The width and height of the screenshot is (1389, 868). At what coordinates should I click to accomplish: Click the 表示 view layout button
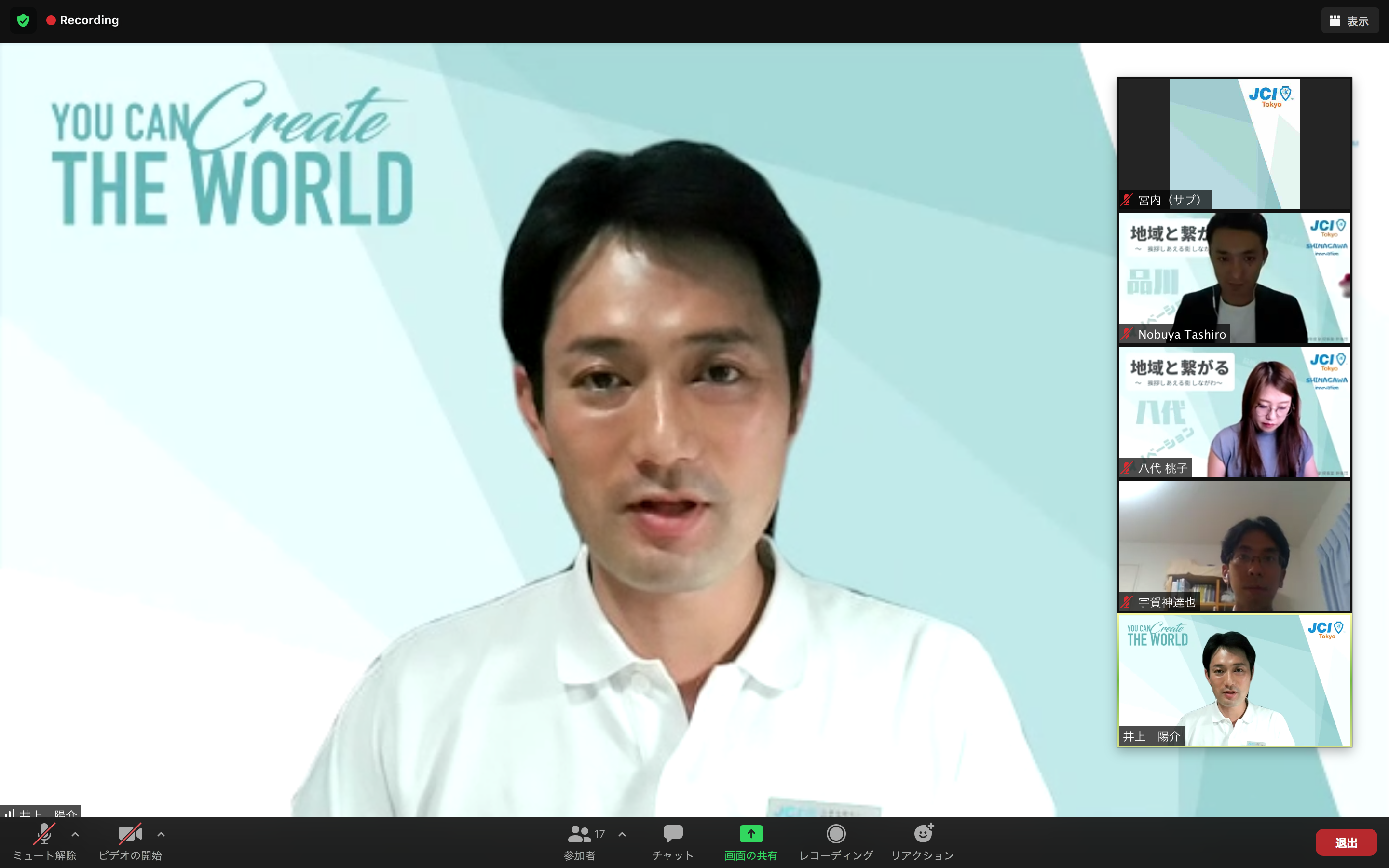[x=1349, y=21]
